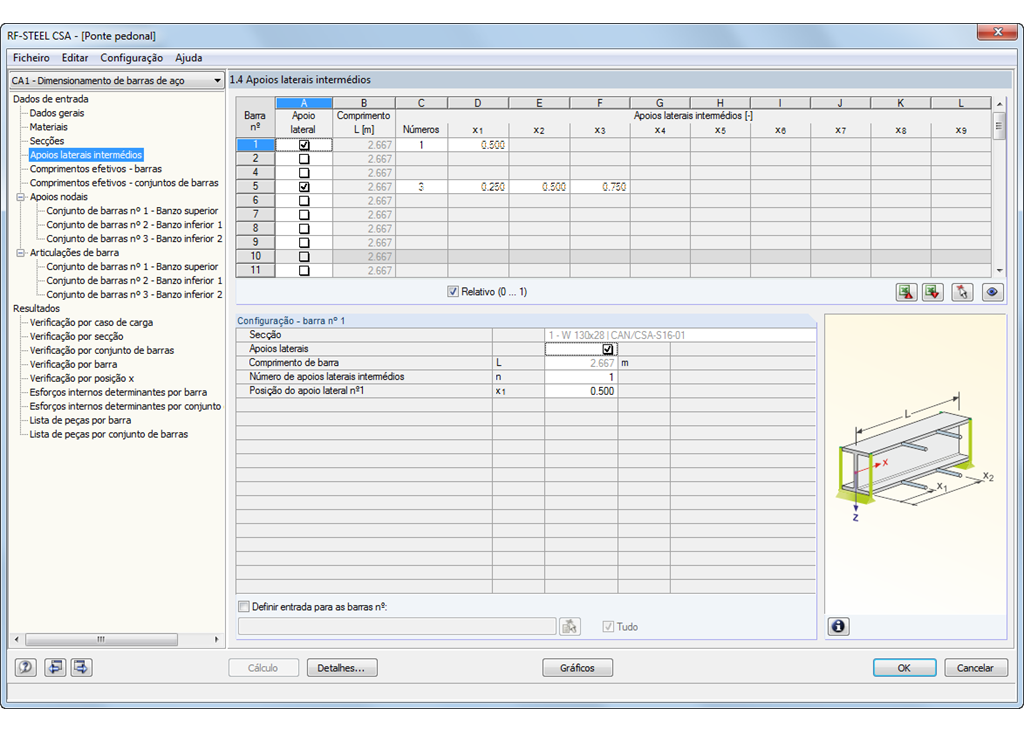This screenshot has height=733, width=1024.
Task: Select Dados gerais in the tree
Action: pos(57,113)
